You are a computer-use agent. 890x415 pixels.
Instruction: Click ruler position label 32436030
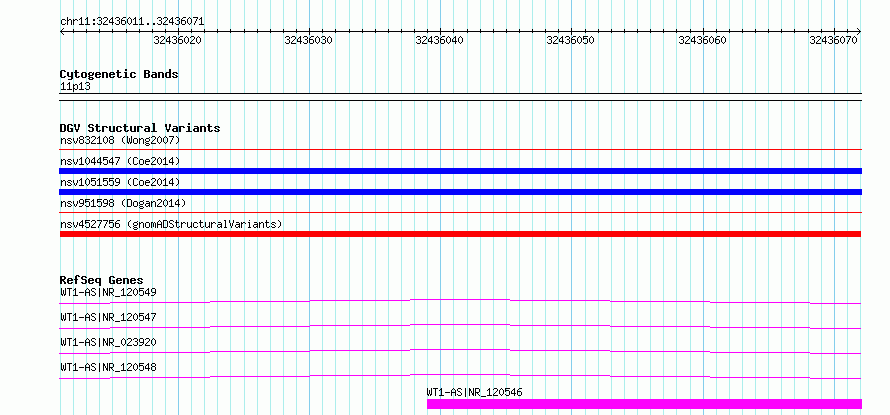[x=309, y=40]
